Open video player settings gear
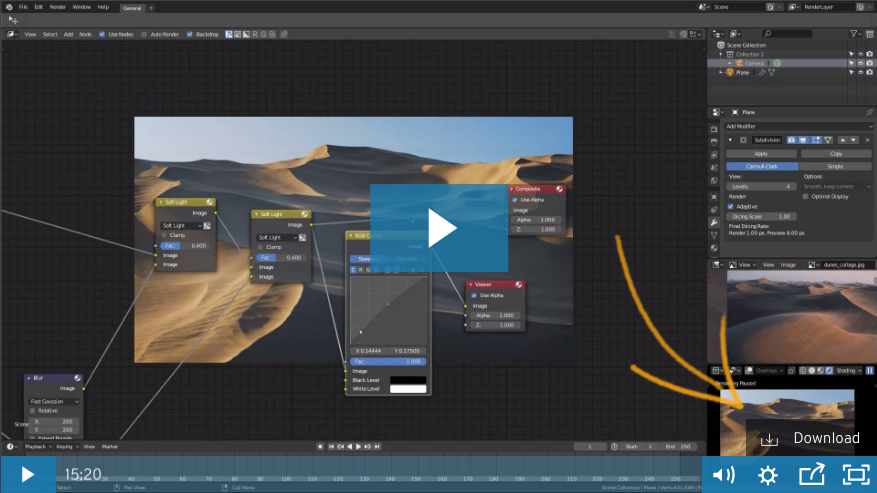The width and height of the screenshot is (877, 493). click(x=767, y=475)
